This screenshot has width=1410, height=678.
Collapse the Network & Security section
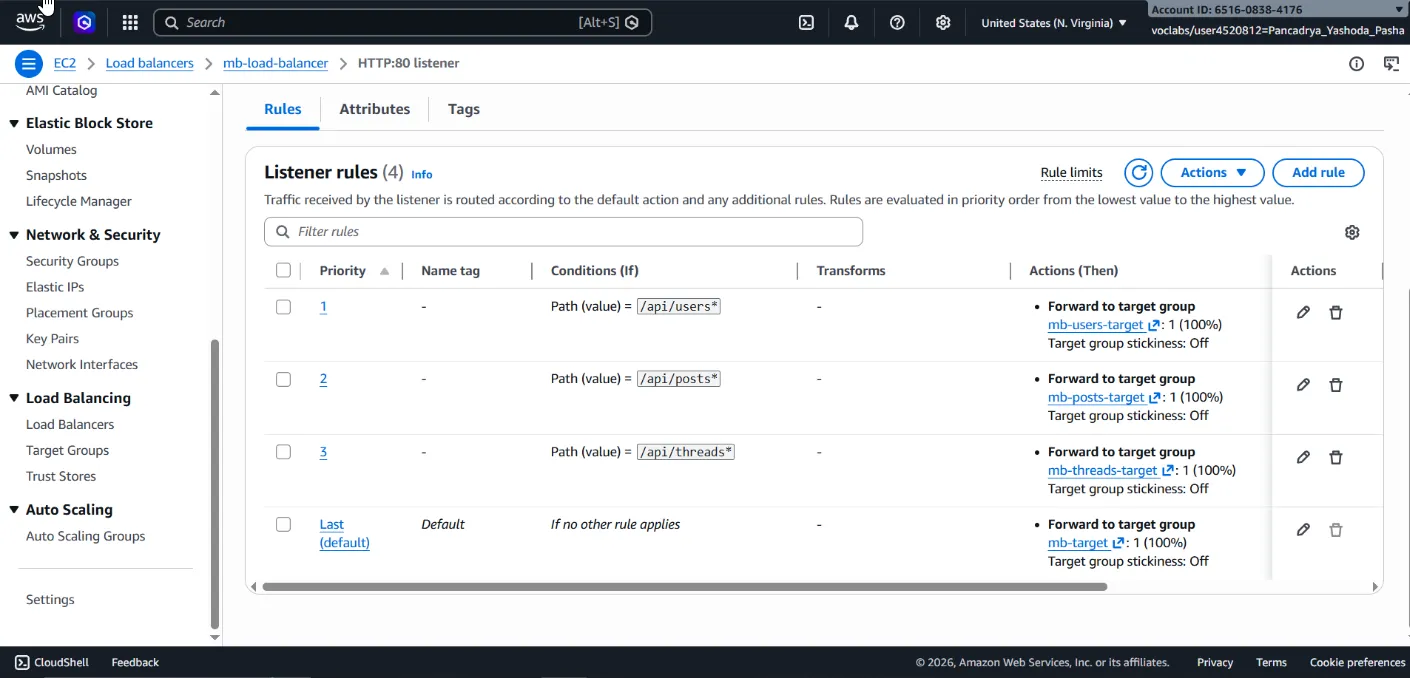(14, 235)
